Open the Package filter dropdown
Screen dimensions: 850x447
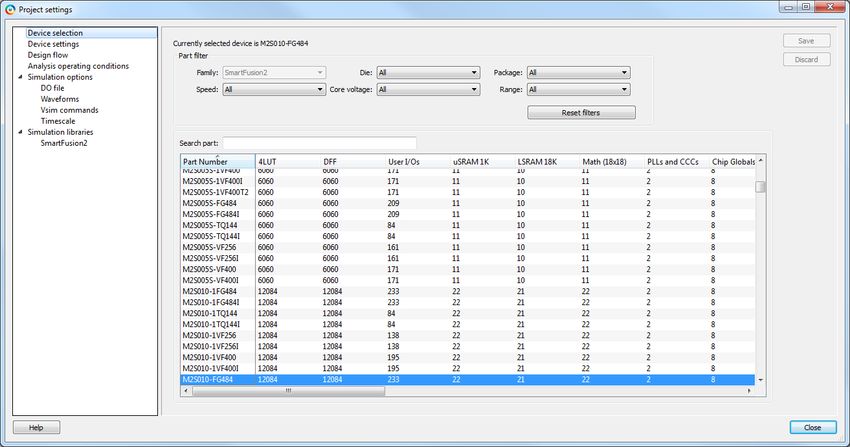[x=578, y=73]
